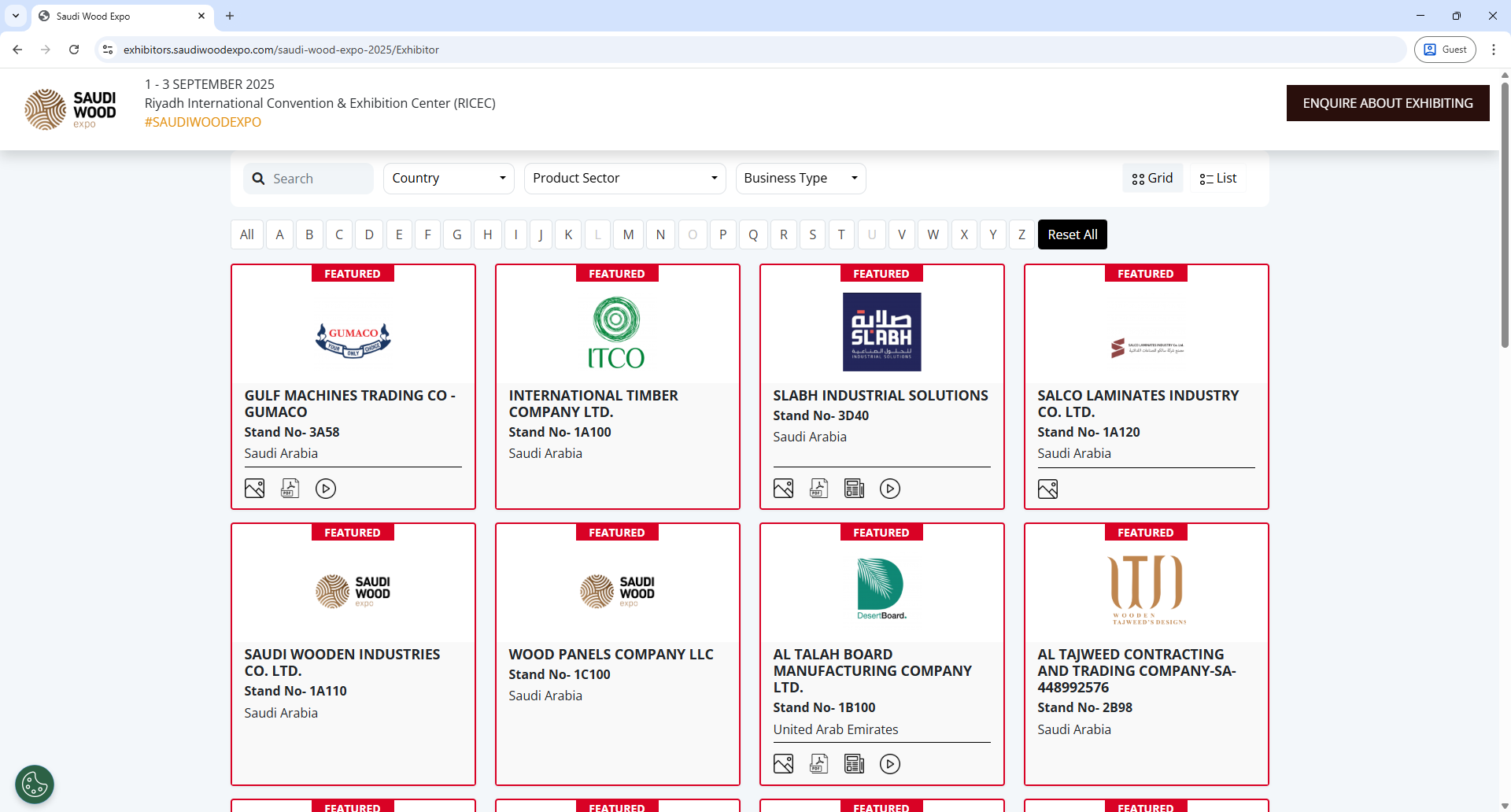Switch to Grid view
1511x812 pixels.
(x=1151, y=178)
